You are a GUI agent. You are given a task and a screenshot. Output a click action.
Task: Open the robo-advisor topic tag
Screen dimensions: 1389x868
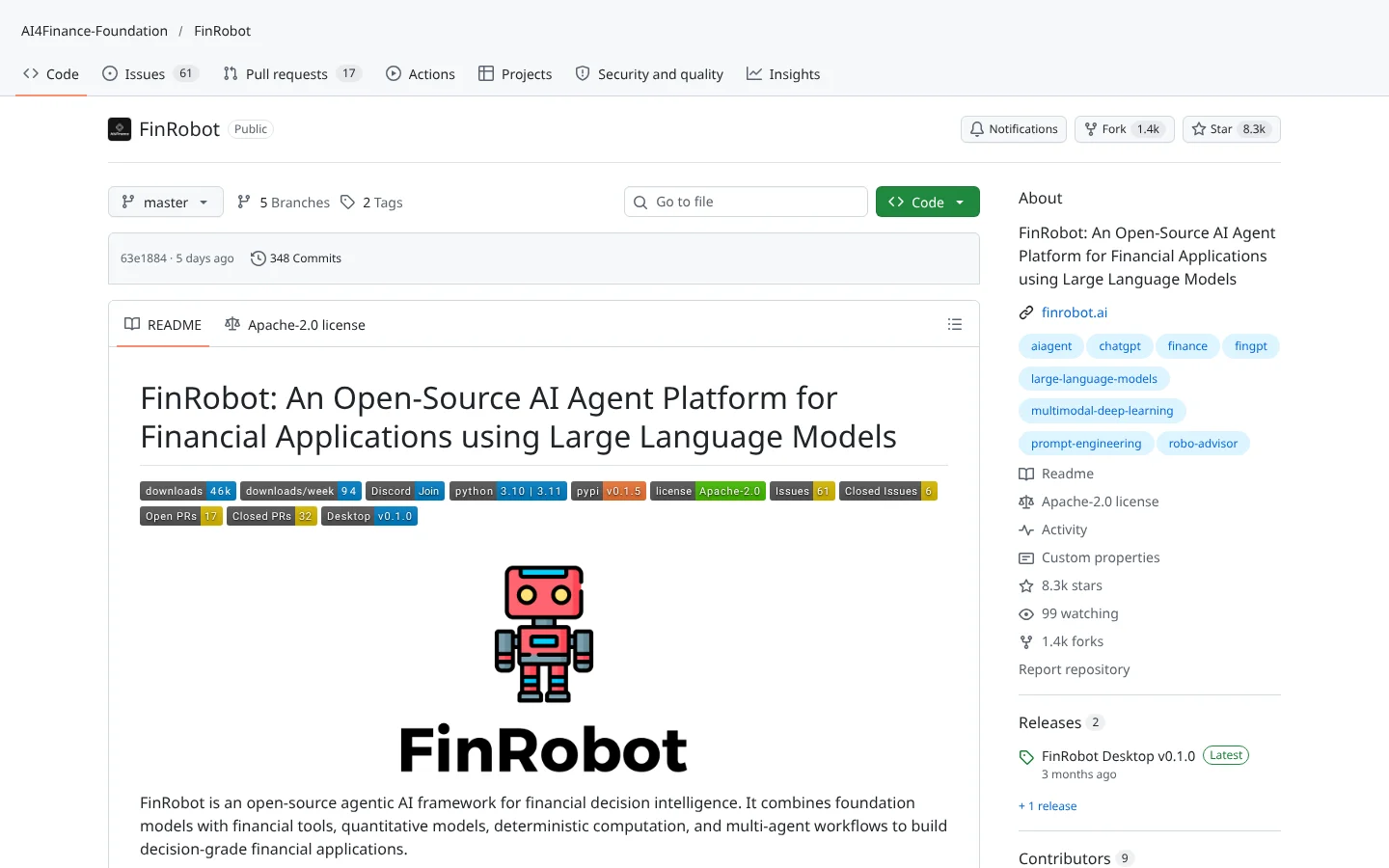pyautogui.click(x=1203, y=444)
